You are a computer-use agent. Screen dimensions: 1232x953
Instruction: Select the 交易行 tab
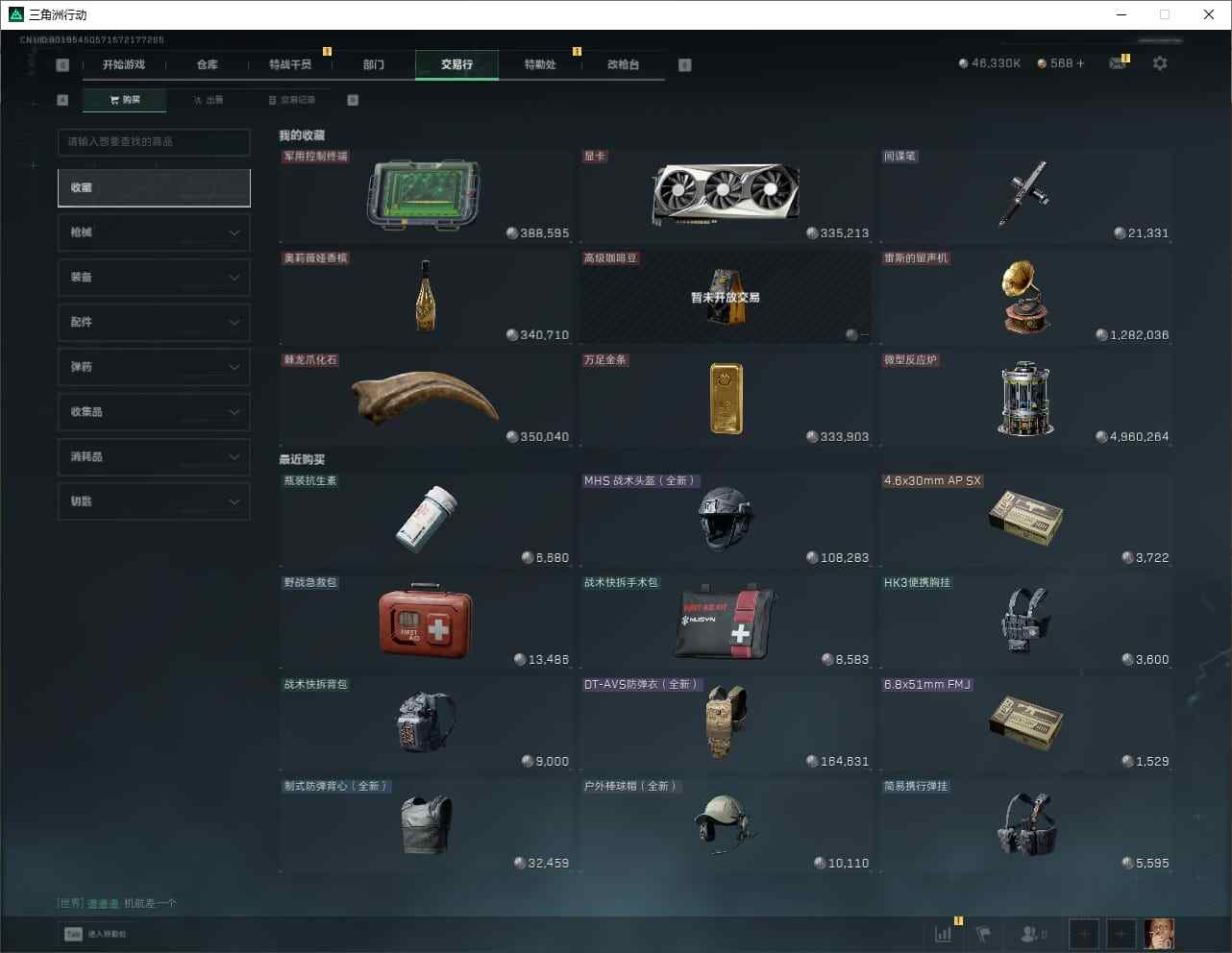456,64
